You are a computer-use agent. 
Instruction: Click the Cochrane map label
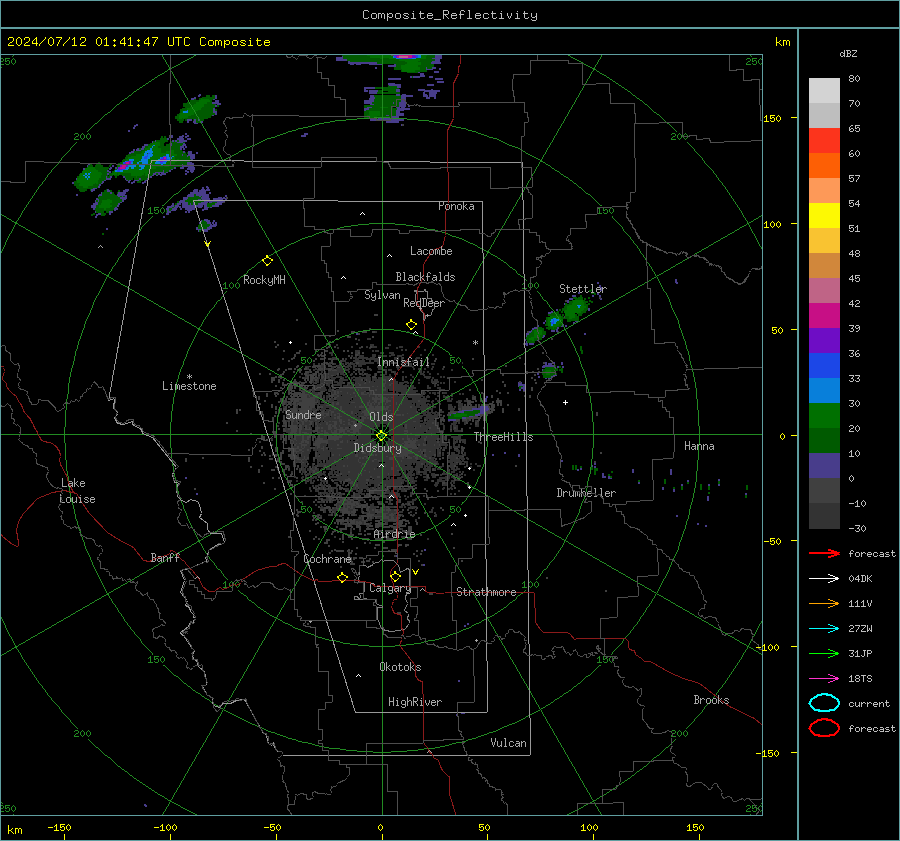click(327, 559)
